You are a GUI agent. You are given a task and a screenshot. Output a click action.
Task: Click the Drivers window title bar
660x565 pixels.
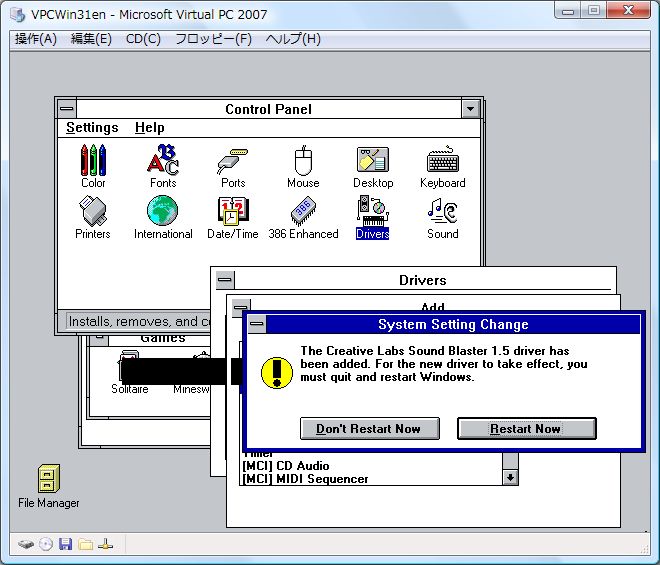423,280
